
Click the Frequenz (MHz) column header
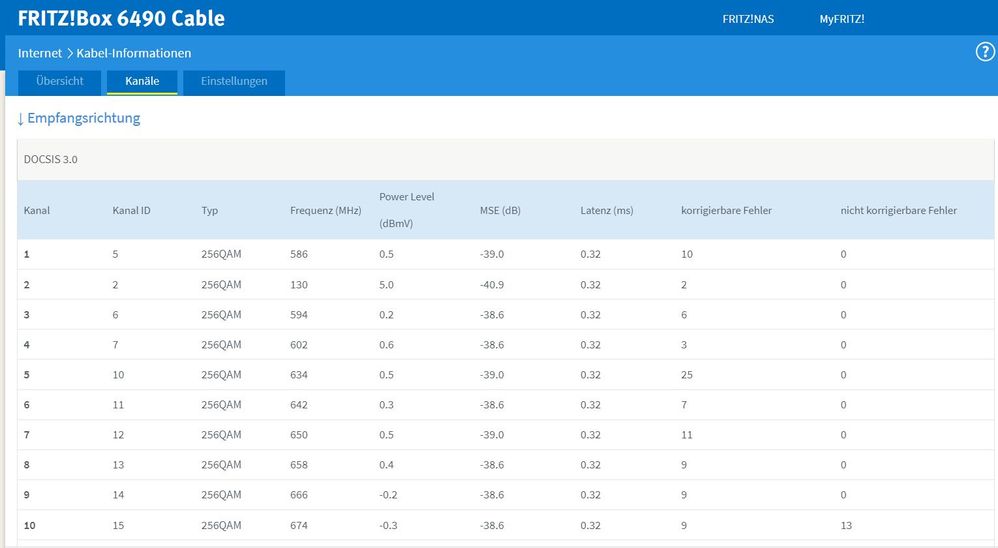pyautogui.click(x=325, y=210)
